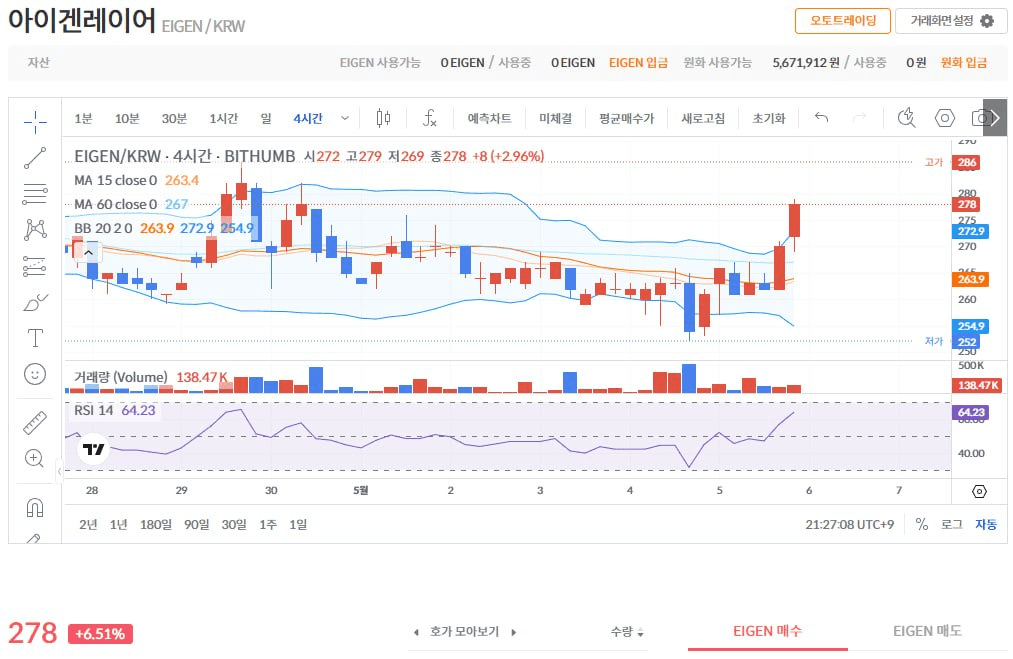Click the 278 current price label on axis
1013x659 pixels.
tap(966, 204)
